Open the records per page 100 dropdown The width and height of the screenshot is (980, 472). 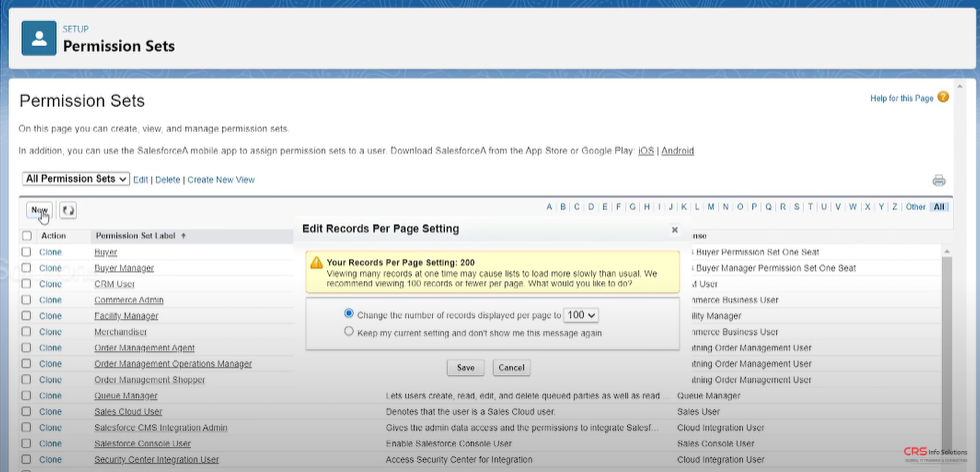coord(581,315)
